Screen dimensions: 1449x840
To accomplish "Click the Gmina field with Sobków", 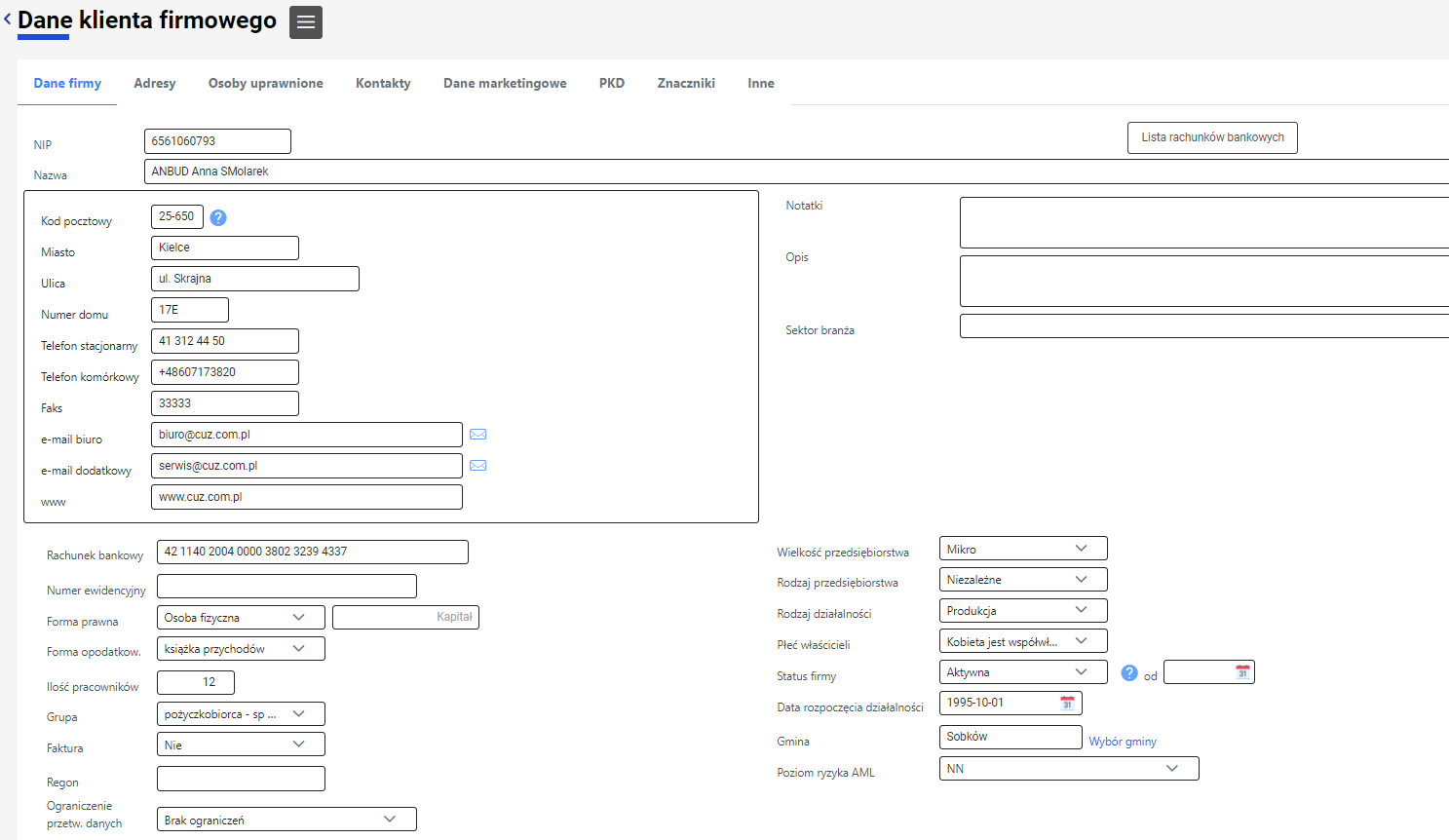I will tap(1010, 737).
